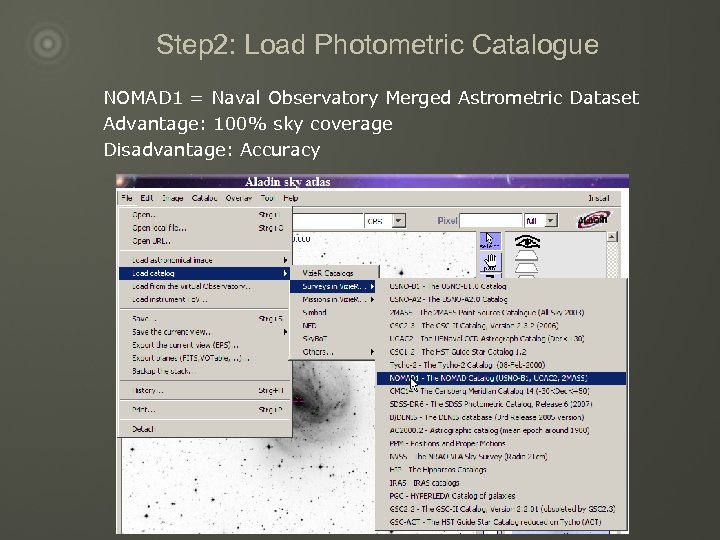The width and height of the screenshot is (720, 540).
Task: Open 'History...' from File menu
Action: 205,390
